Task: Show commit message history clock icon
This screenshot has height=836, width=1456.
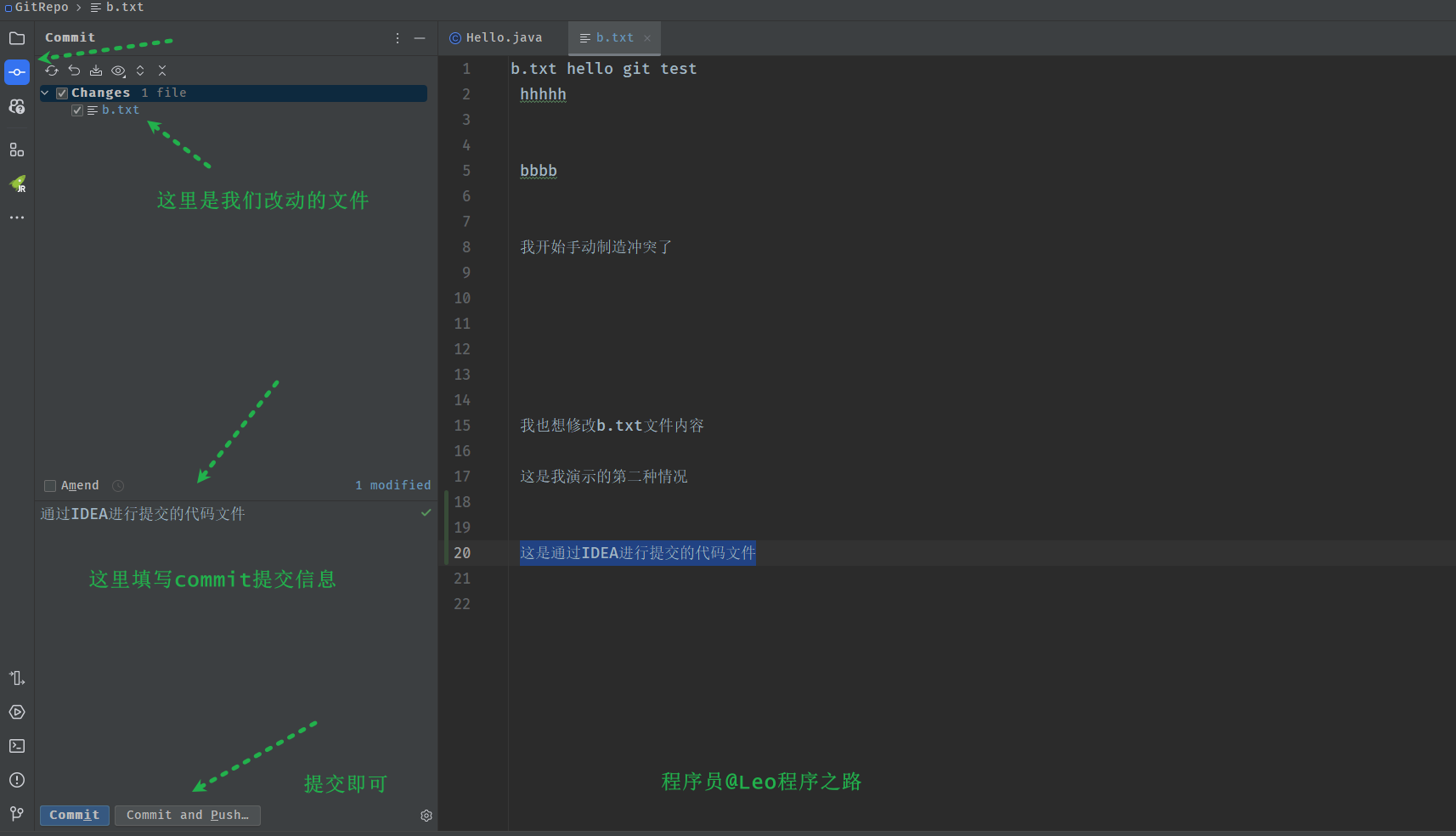Action: point(118,486)
